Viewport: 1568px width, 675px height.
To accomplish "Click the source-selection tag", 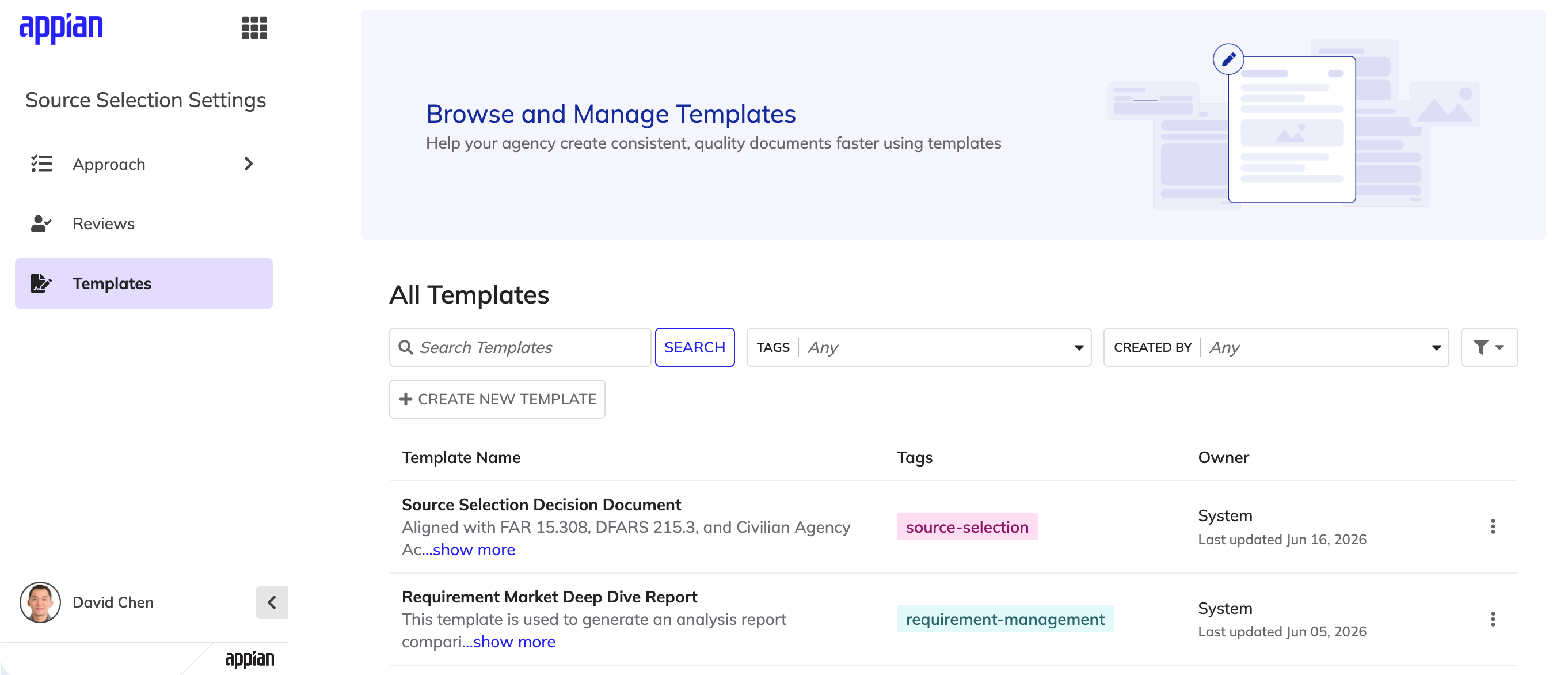I will [x=967, y=527].
